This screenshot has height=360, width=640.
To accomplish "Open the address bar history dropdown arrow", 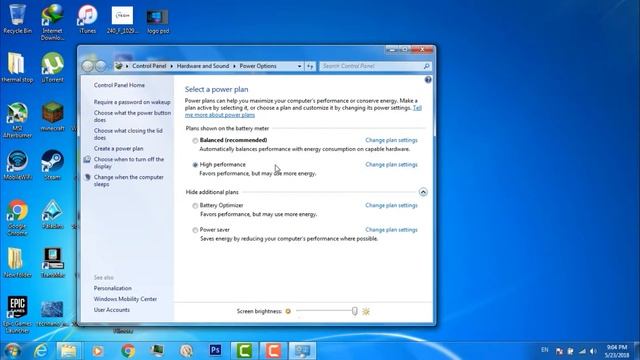I will click(x=300, y=66).
